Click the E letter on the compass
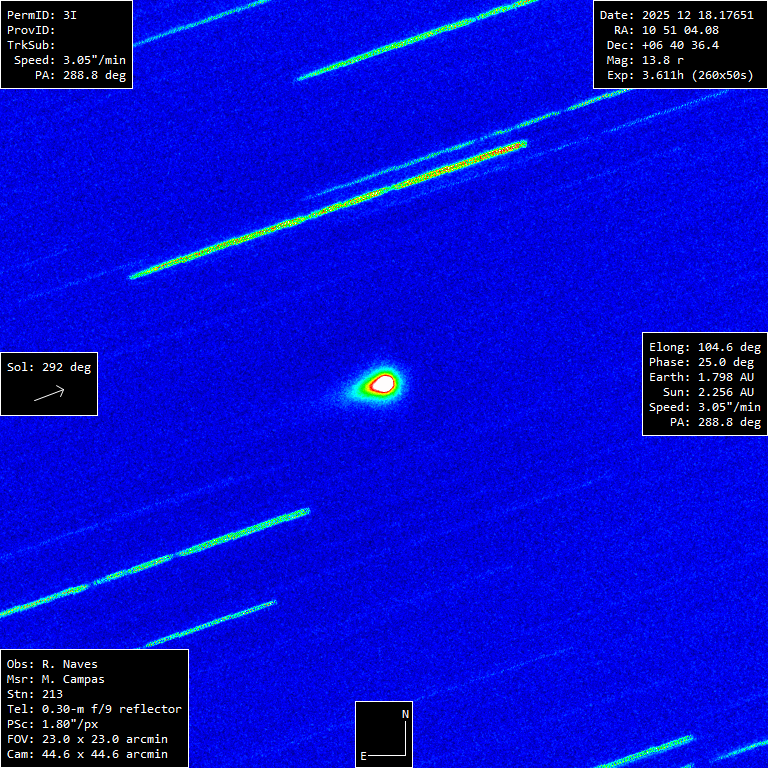Viewport: 768px width, 768px height. 364,755
